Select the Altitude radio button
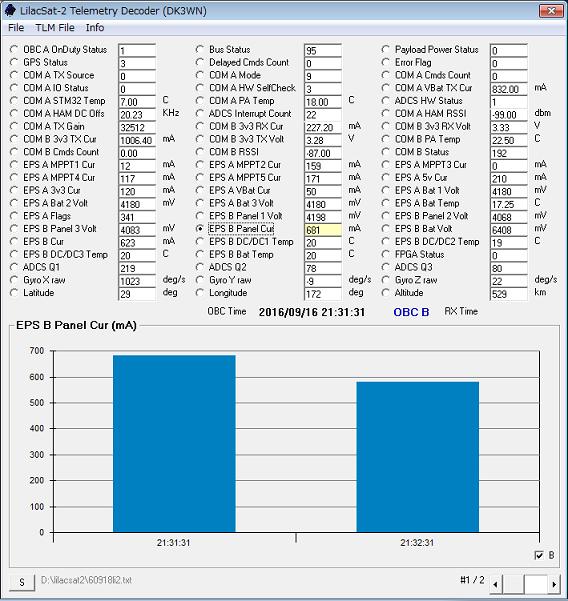 point(386,292)
